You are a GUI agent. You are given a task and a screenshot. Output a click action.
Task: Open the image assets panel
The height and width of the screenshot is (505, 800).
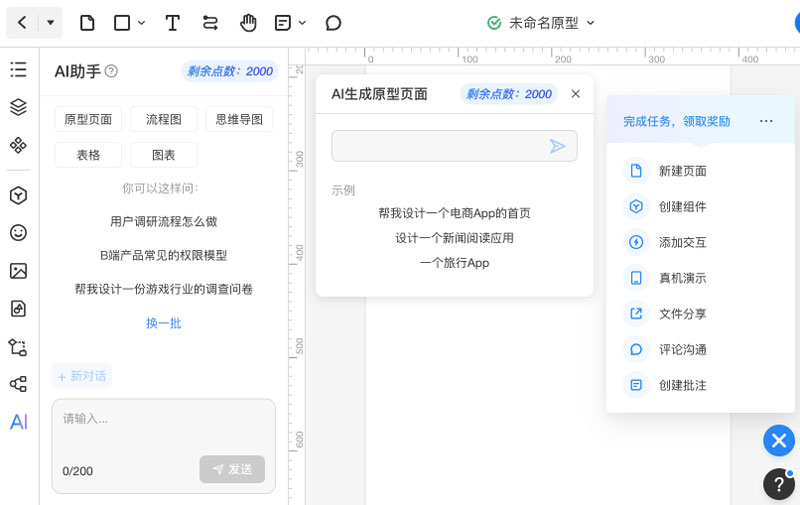coord(18,270)
